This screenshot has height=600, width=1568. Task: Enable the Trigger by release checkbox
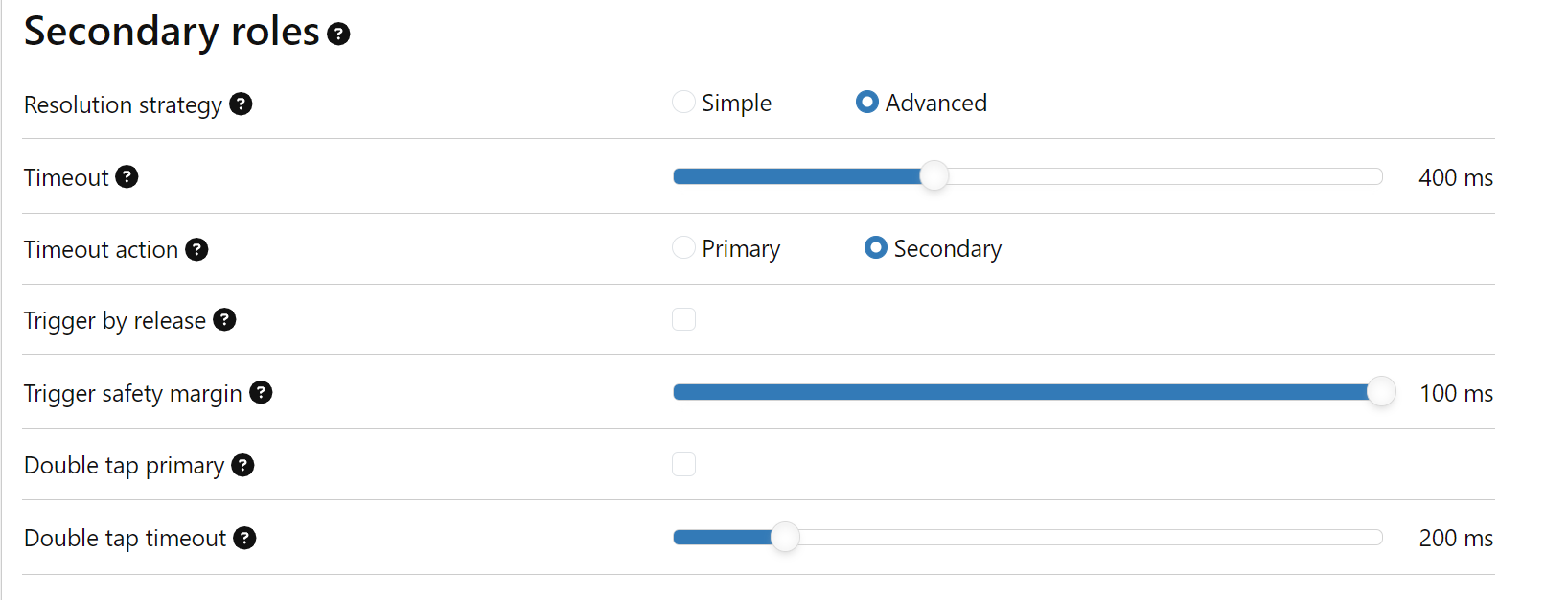click(683, 319)
